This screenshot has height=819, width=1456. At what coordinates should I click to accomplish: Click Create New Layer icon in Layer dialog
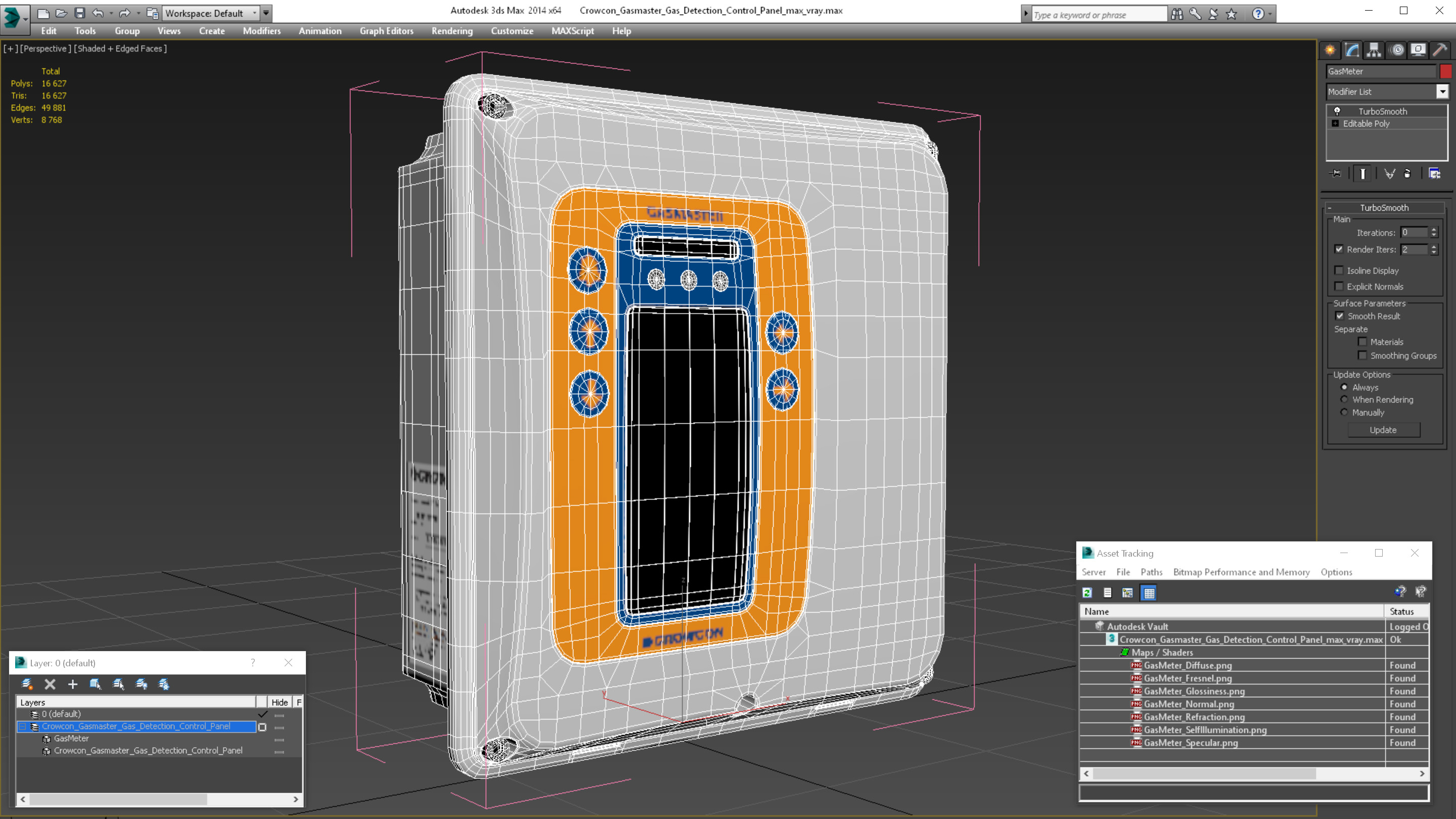27,685
